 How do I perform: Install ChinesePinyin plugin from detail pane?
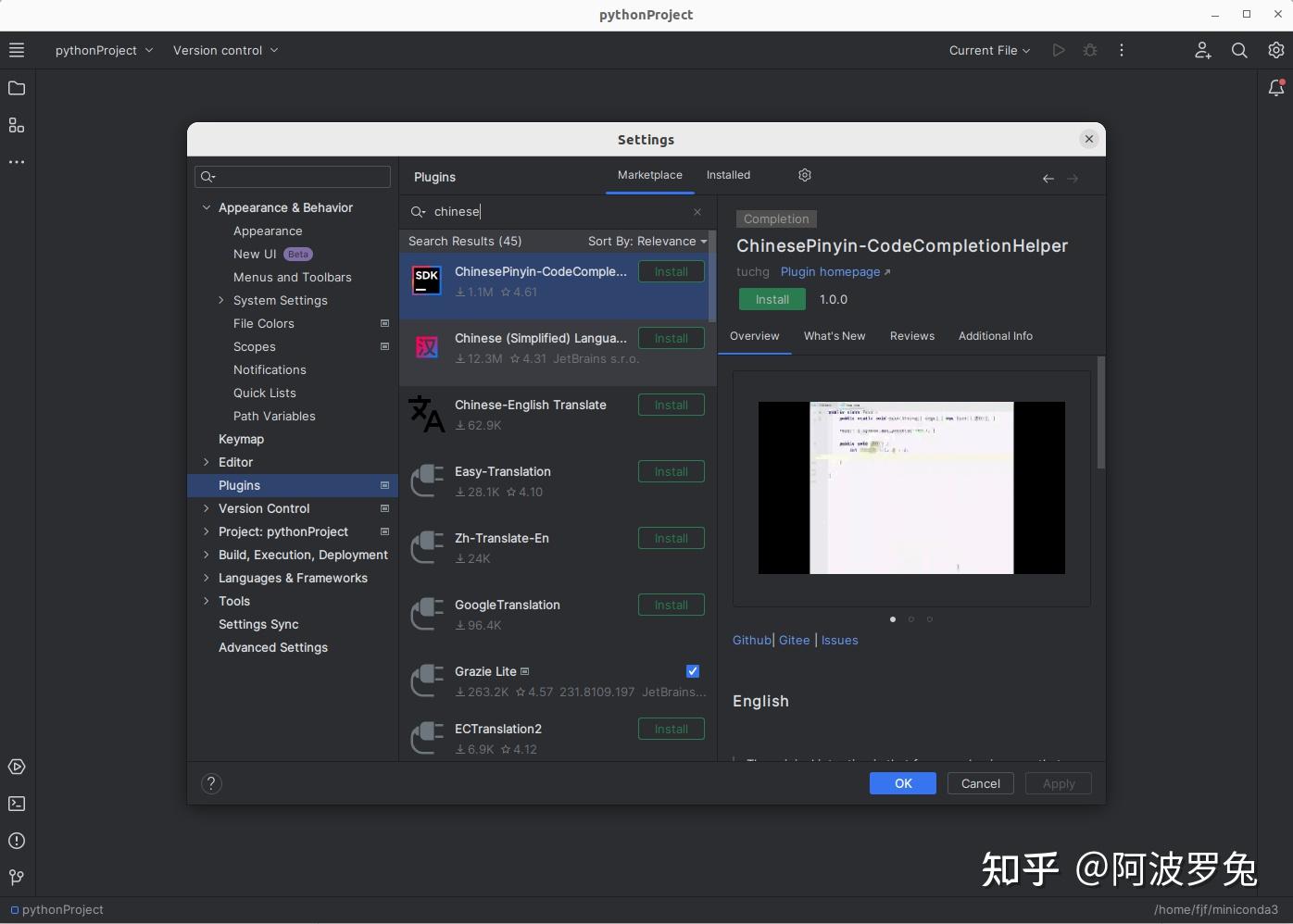point(772,299)
